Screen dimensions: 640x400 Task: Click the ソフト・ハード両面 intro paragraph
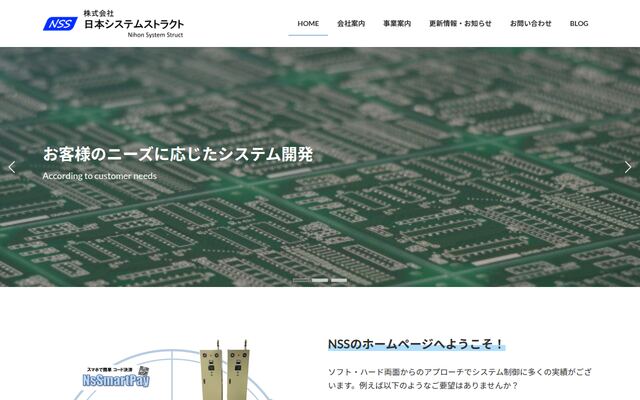(460, 378)
